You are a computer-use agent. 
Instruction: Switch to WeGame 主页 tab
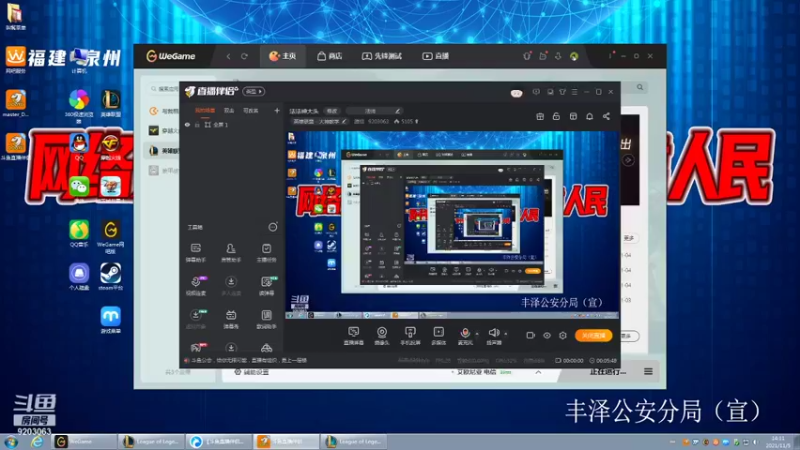(x=283, y=56)
